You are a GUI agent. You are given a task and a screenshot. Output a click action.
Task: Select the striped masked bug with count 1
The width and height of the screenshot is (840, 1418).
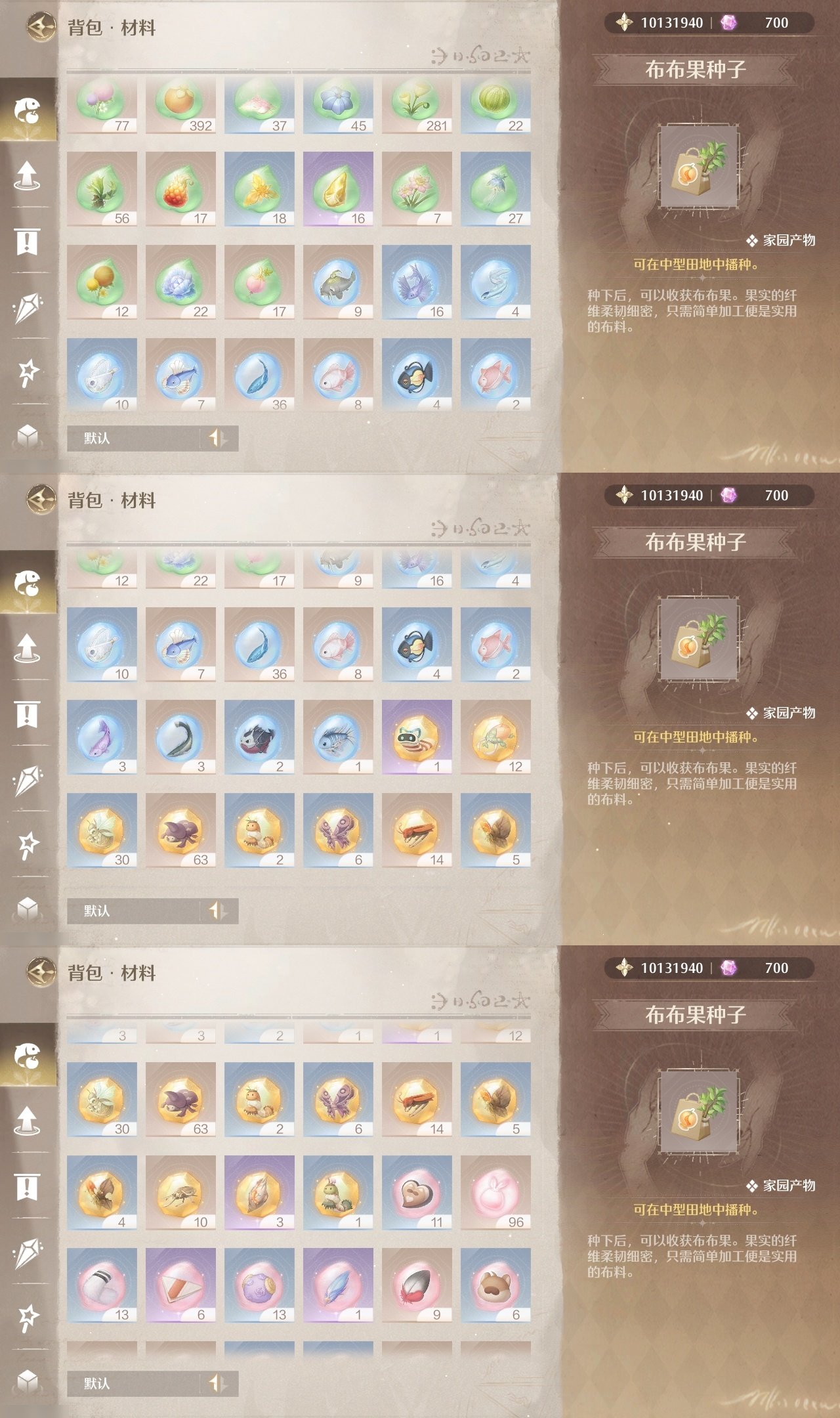click(x=417, y=737)
